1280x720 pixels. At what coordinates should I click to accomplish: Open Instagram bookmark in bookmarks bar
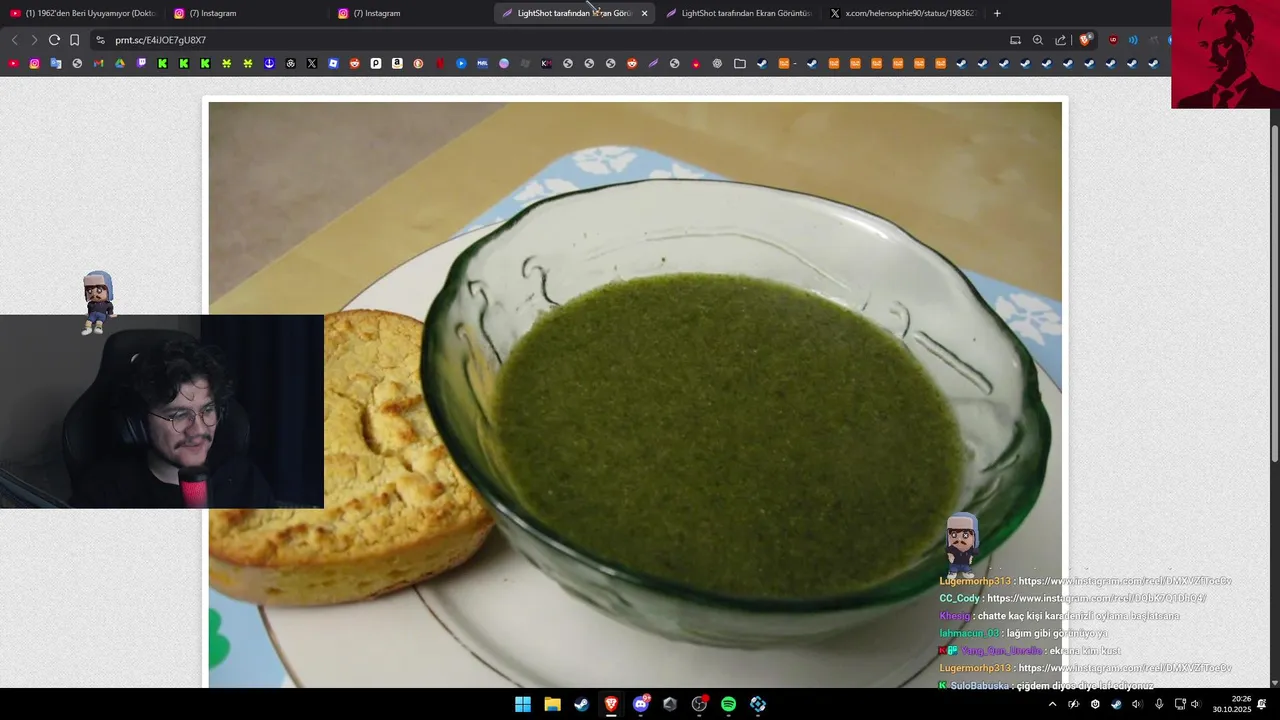point(34,64)
